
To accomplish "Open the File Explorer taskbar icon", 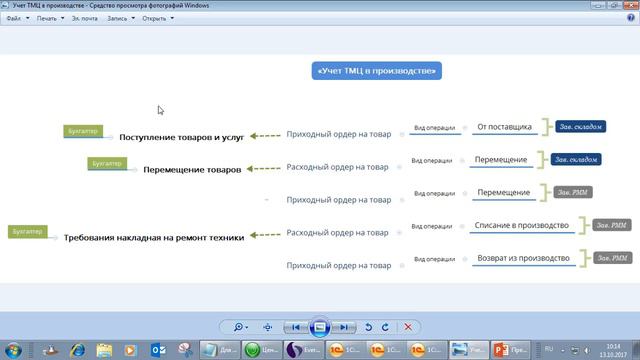I will (x=104, y=350).
